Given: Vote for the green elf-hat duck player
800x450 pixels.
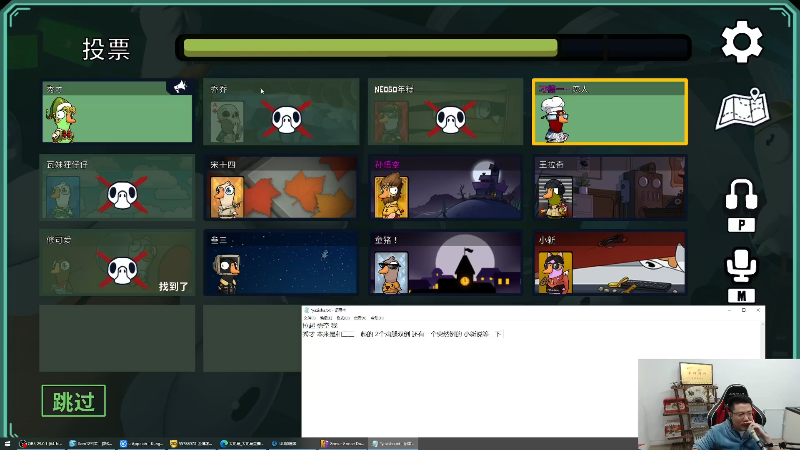Looking at the screenshot, I should click(x=117, y=111).
